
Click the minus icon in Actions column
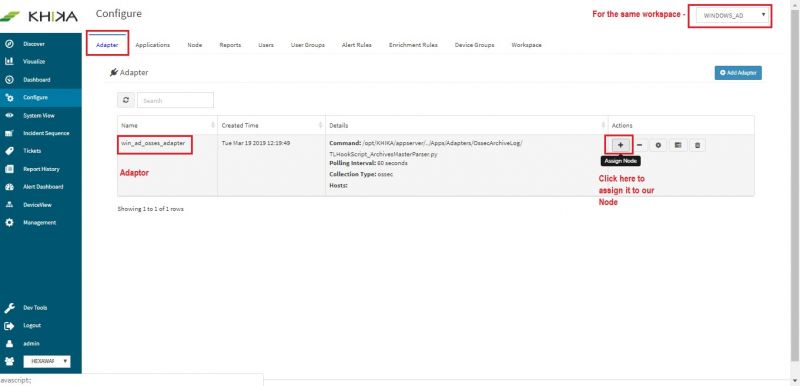click(639, 145)
